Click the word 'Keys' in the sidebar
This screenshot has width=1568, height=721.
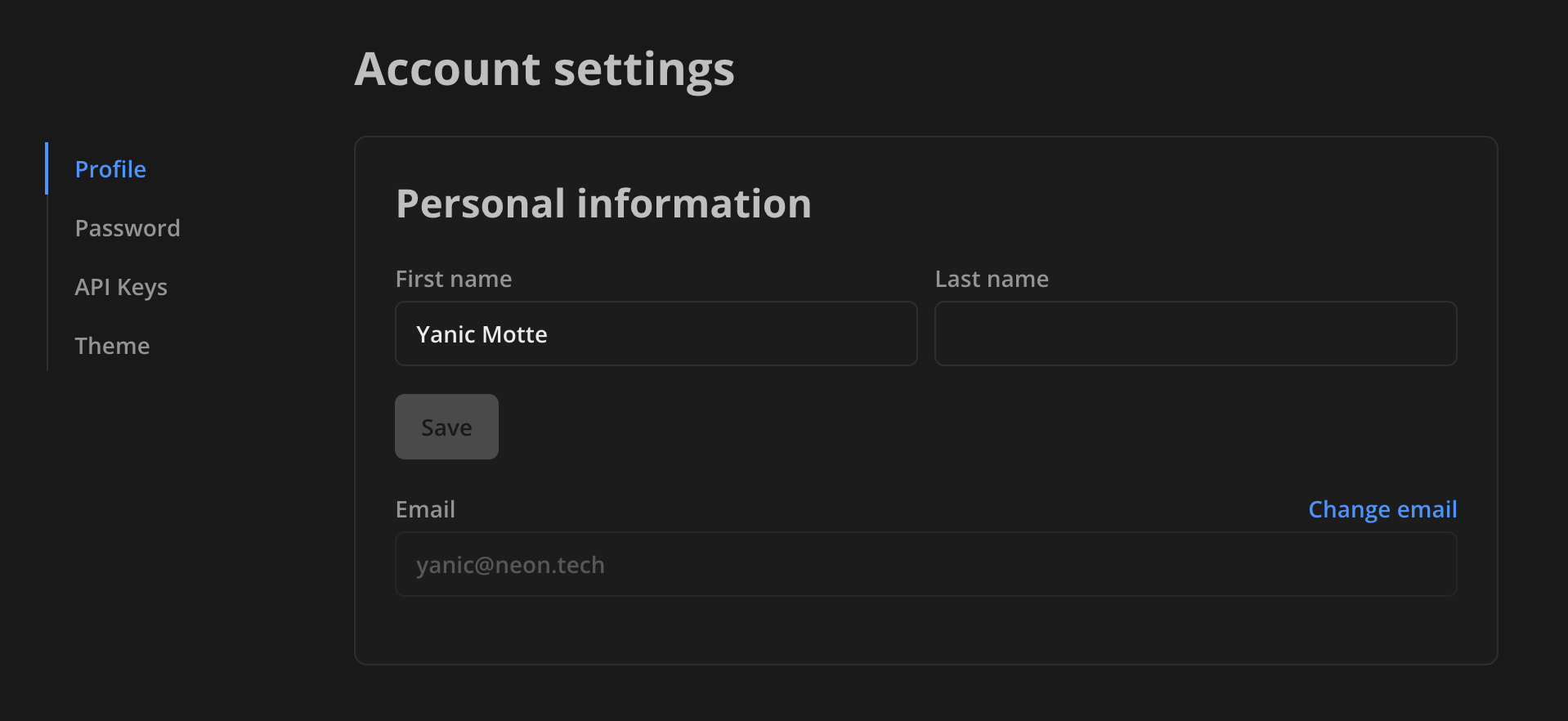point(142,288)
